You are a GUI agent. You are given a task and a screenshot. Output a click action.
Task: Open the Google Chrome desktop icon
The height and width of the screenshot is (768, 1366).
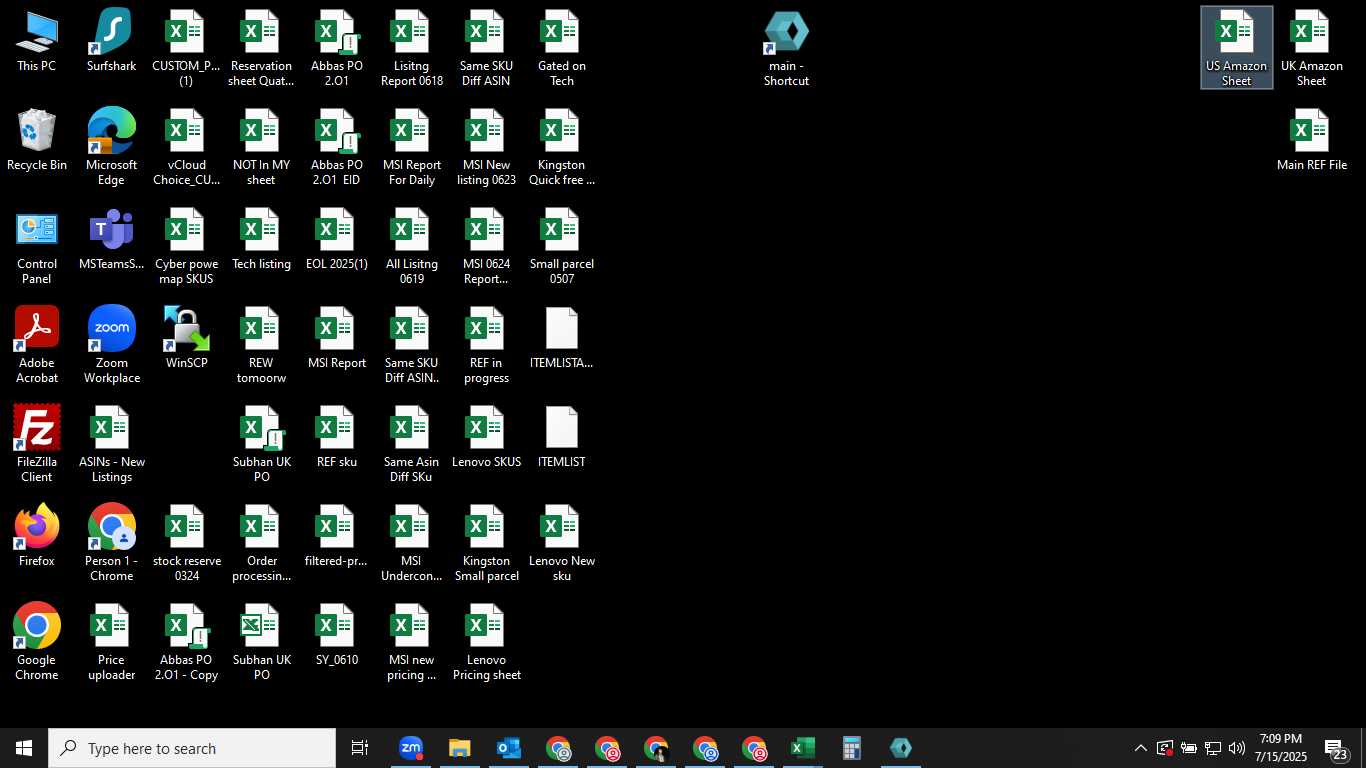tap(37, 643)
